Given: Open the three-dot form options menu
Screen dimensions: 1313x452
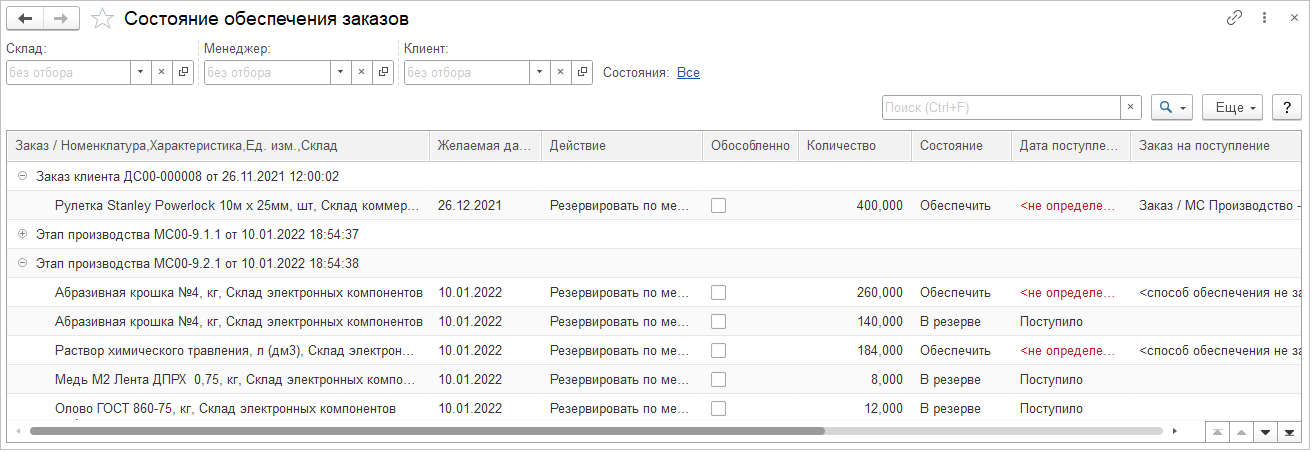Looking at the screenshot, I should (x=1264, y=18).
